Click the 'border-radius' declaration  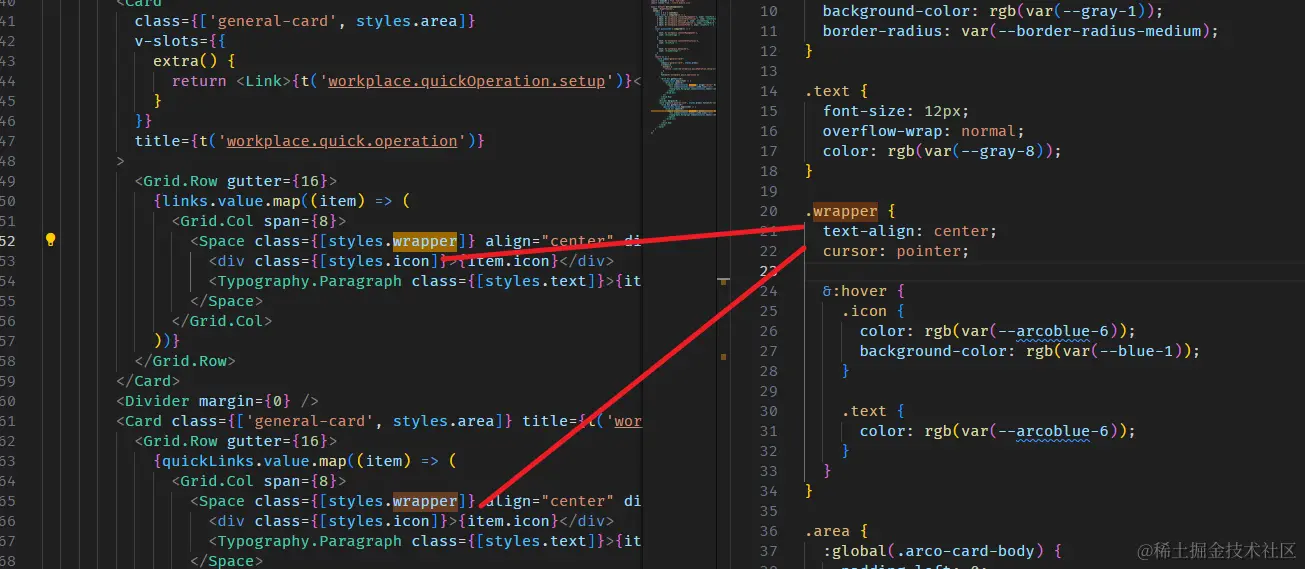[1021, 31]
